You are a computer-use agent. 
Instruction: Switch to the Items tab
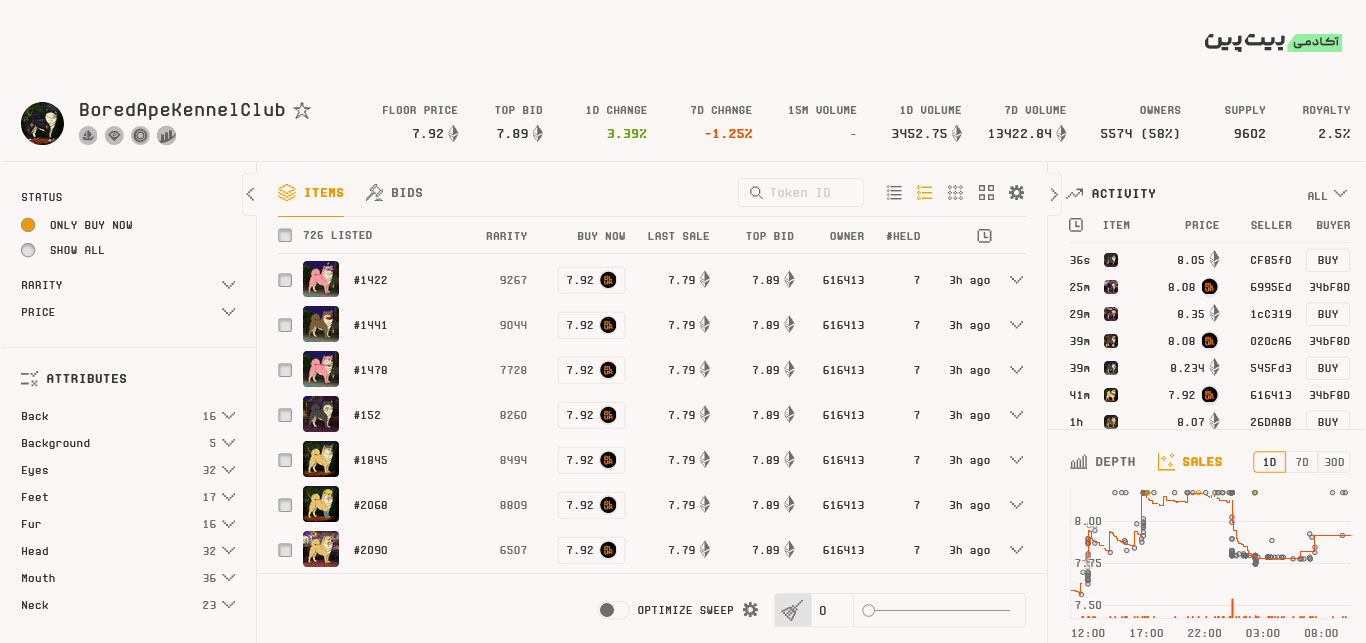pos(311,193)
